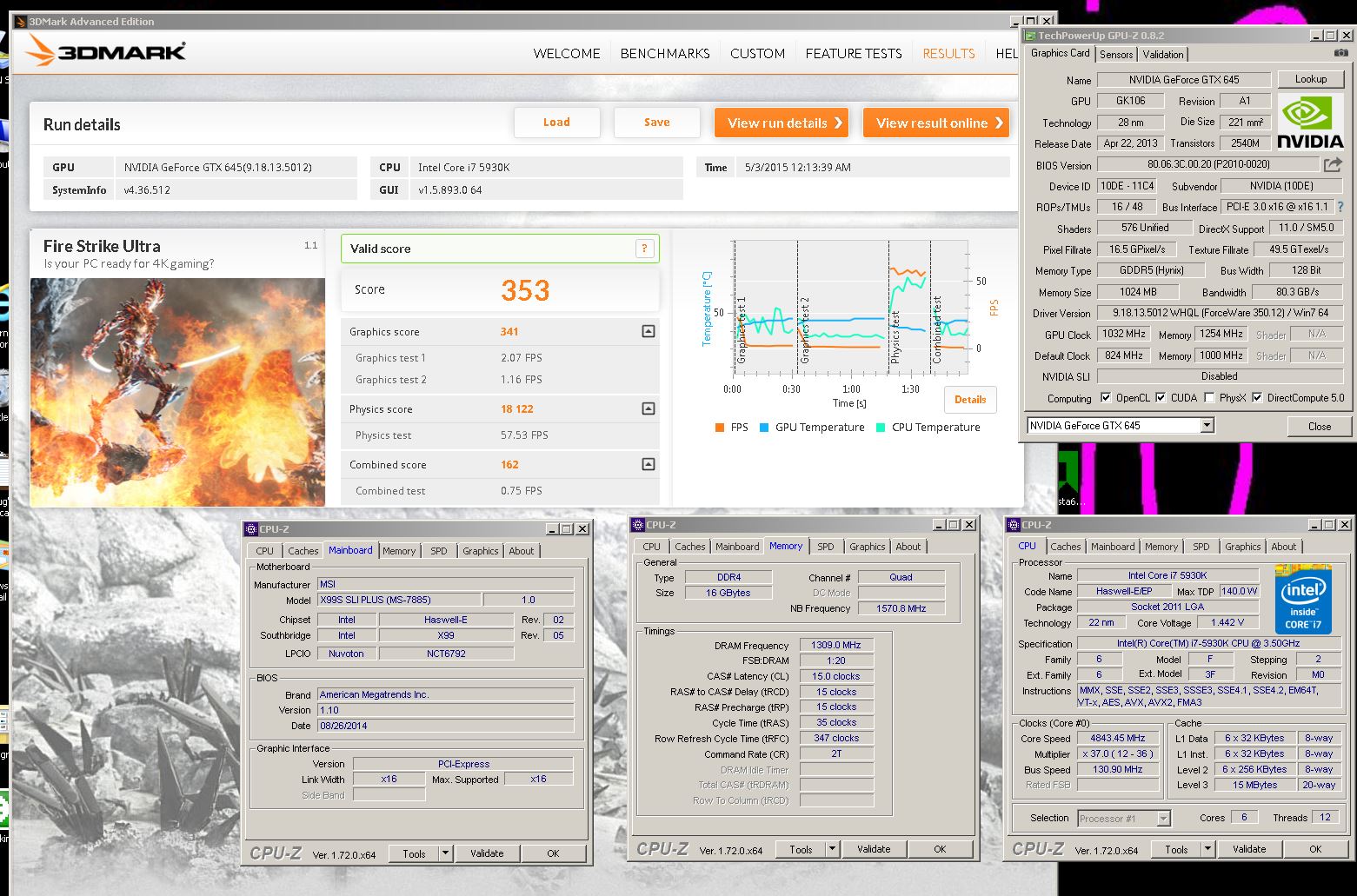This screenshot has width=1357, height=896.
Task: Click the blue GPU Temperature legend swatch
Action: 763,428
